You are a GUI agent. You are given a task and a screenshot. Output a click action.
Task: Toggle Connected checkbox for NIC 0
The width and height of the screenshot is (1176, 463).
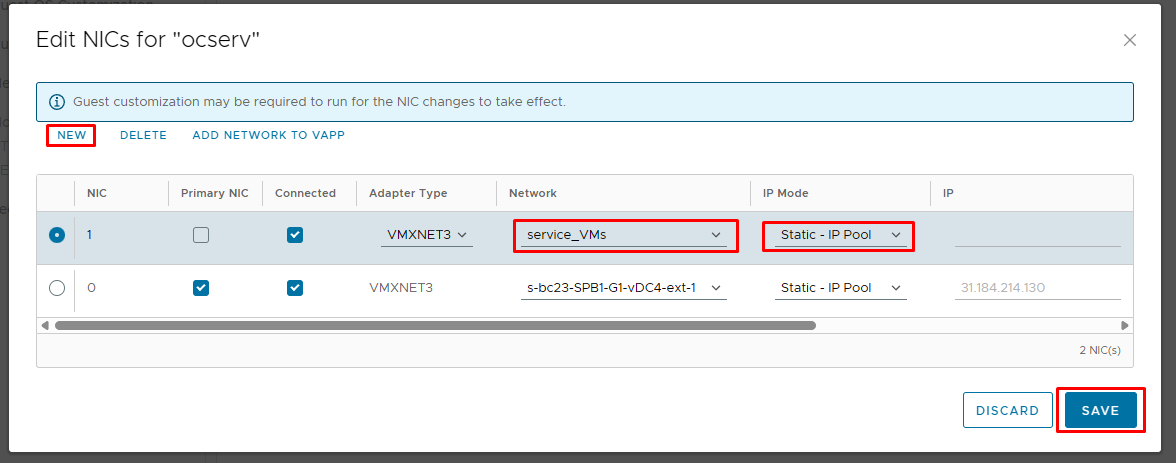pyautogui.click(x=295, y=288)
